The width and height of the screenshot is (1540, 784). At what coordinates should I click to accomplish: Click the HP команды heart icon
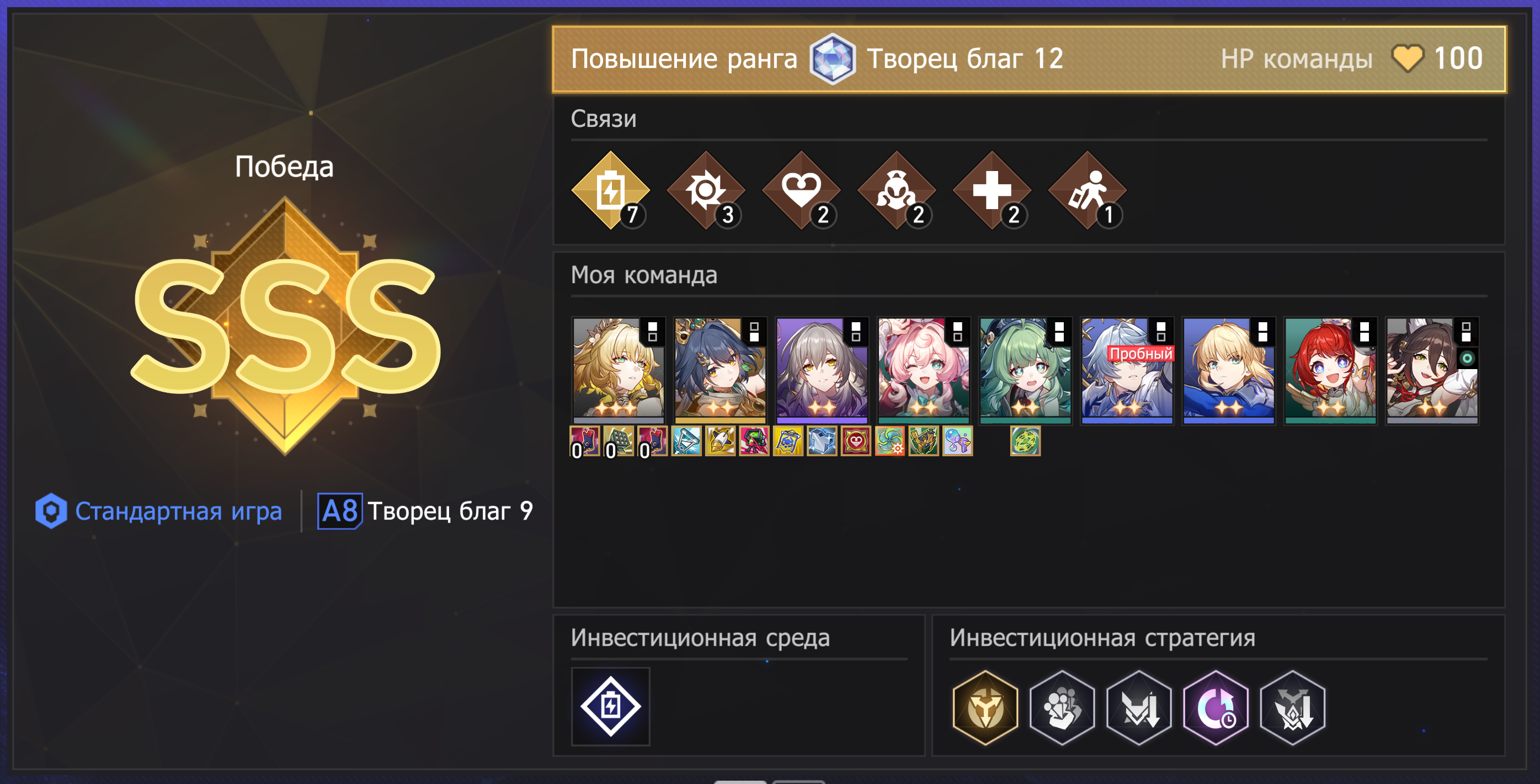coord(1407,58)
